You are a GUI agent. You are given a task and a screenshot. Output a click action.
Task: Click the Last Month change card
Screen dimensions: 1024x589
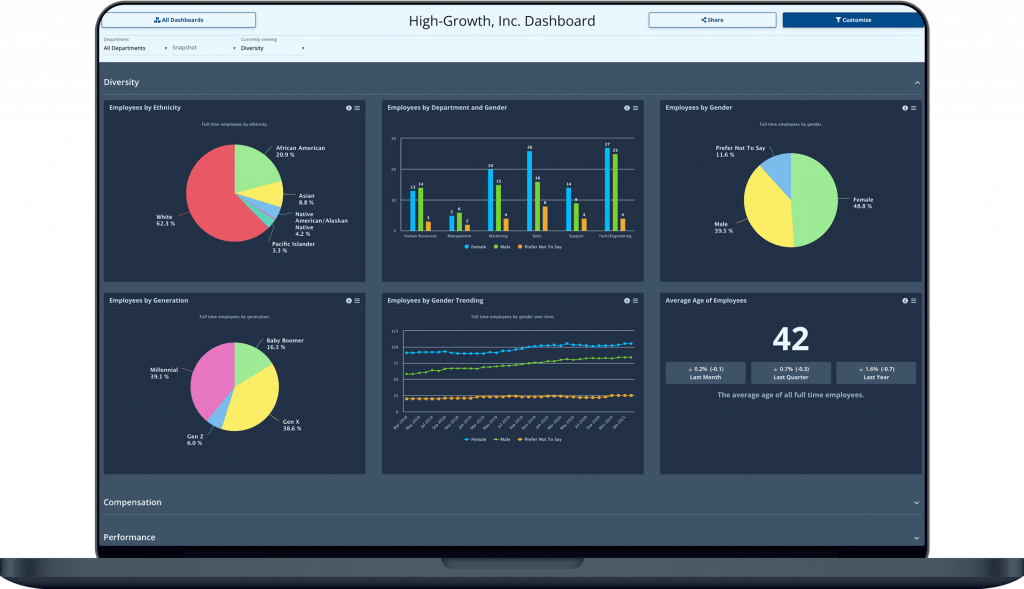pyautogui.click(x=705, y=373)
